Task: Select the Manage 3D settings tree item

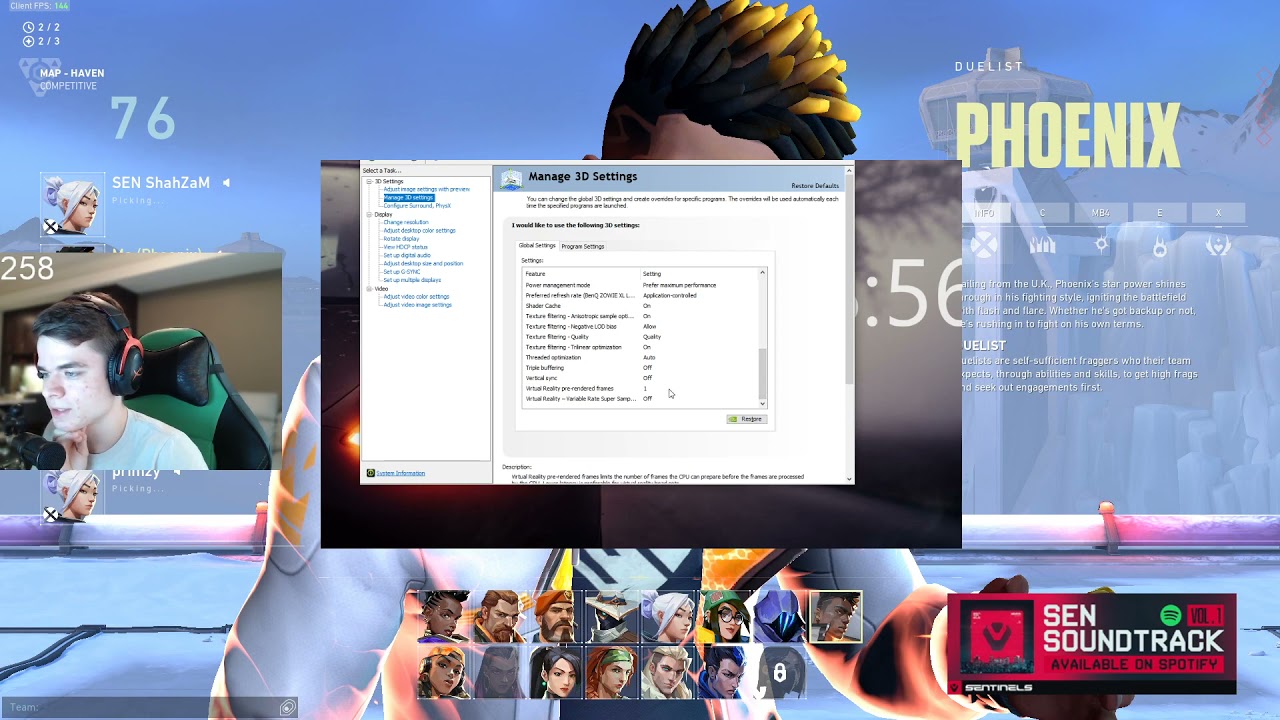Action: pos(408,197)
